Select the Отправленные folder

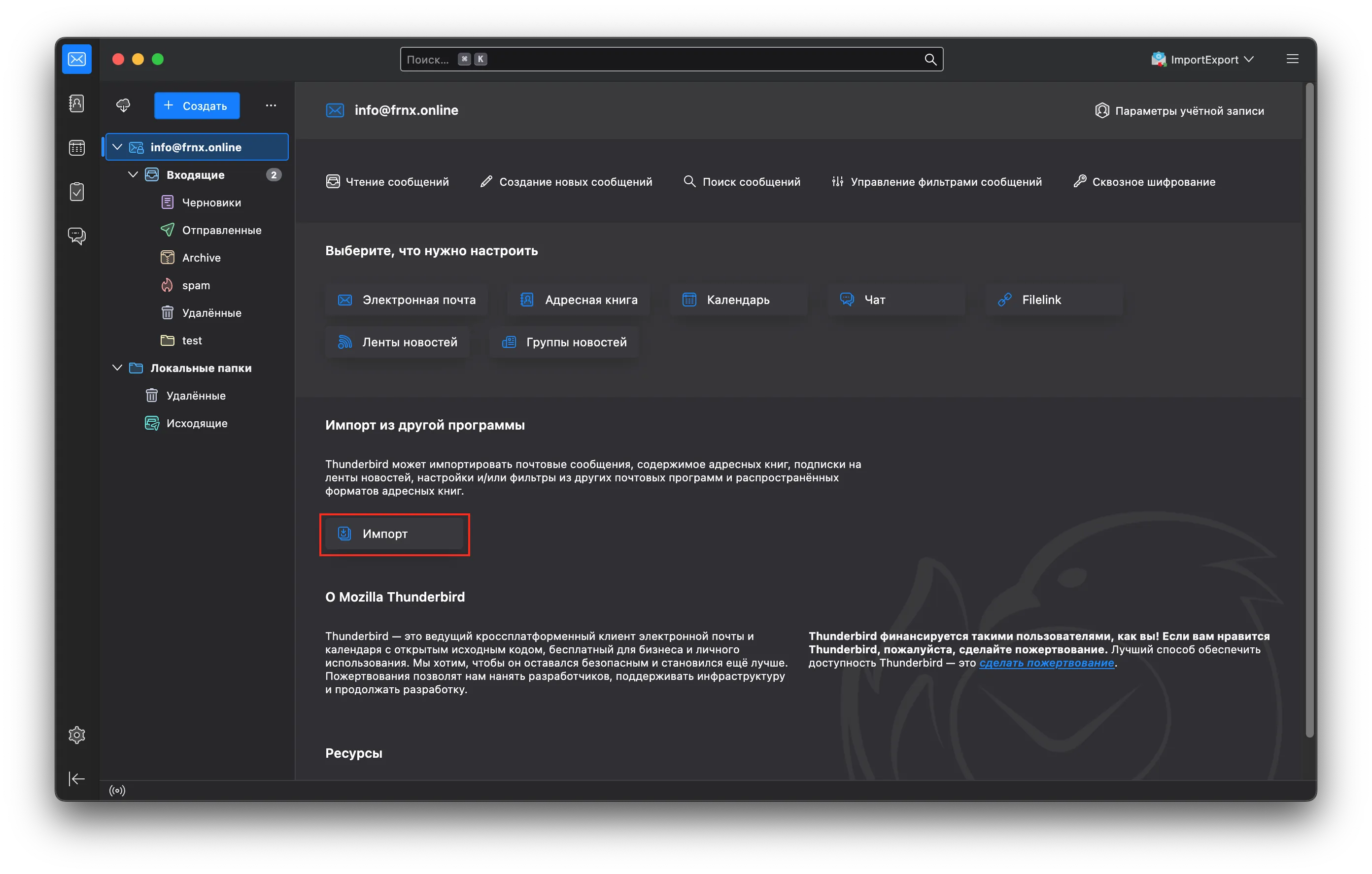coord(221,230)
